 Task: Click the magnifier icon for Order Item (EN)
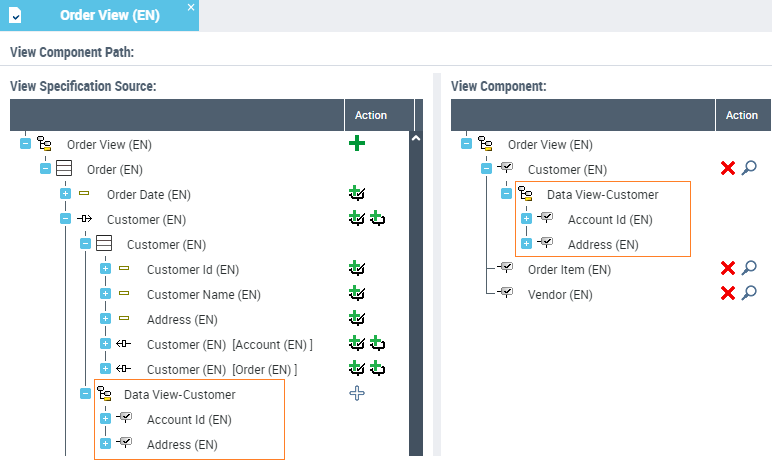(749, 268)
